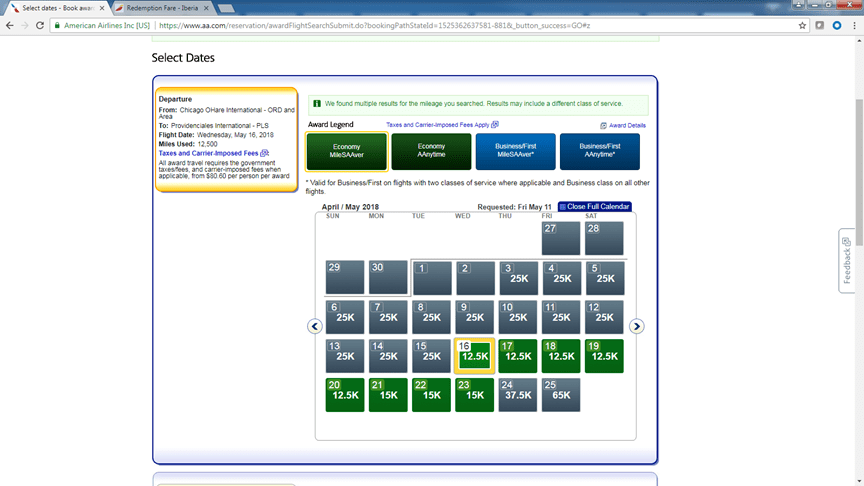Select May 15 at 25K miles
Image resolution: width=864 pixels, height=486 pixels.
click(x=431, y=356)
